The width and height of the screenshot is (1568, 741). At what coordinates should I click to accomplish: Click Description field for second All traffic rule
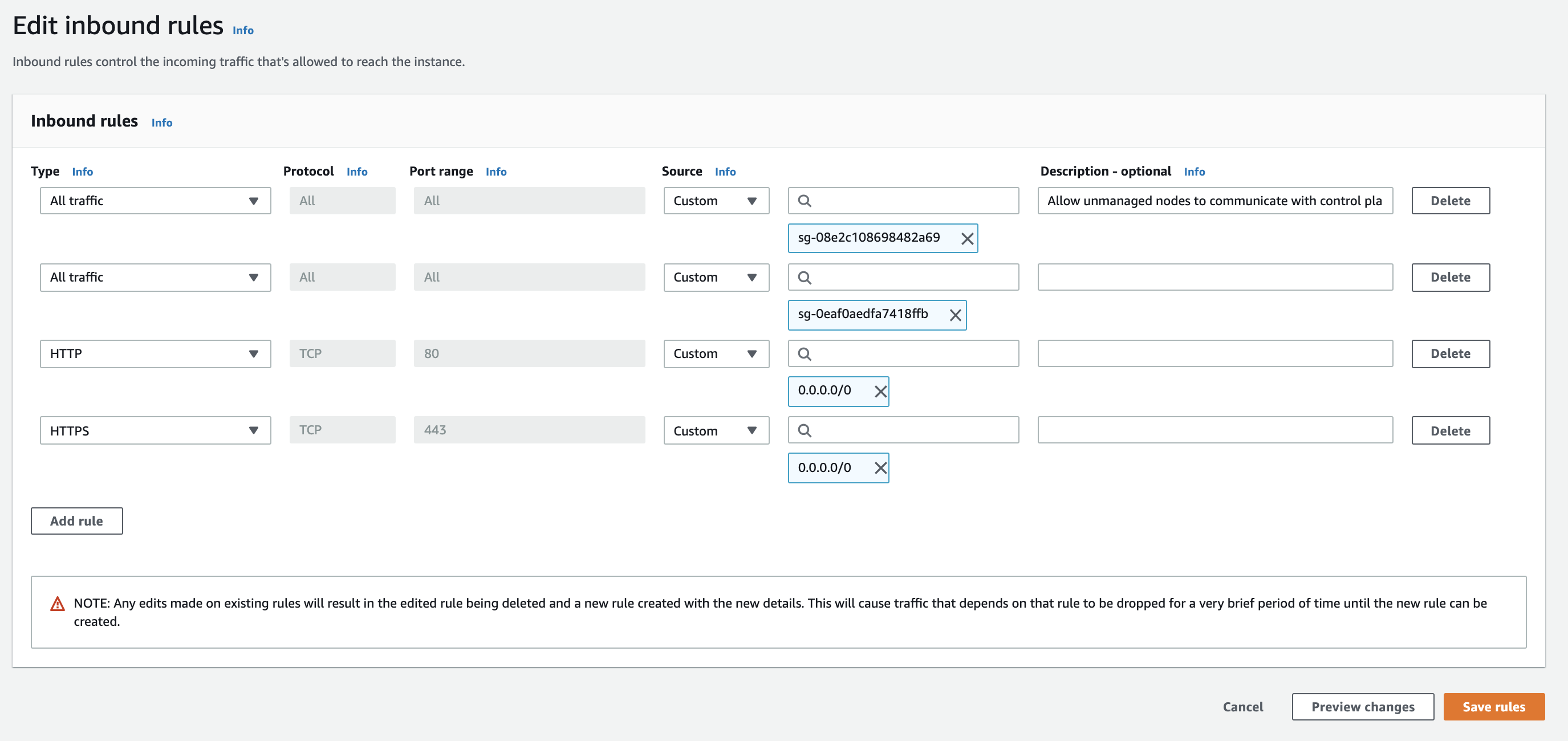(x=1215, y=276)
